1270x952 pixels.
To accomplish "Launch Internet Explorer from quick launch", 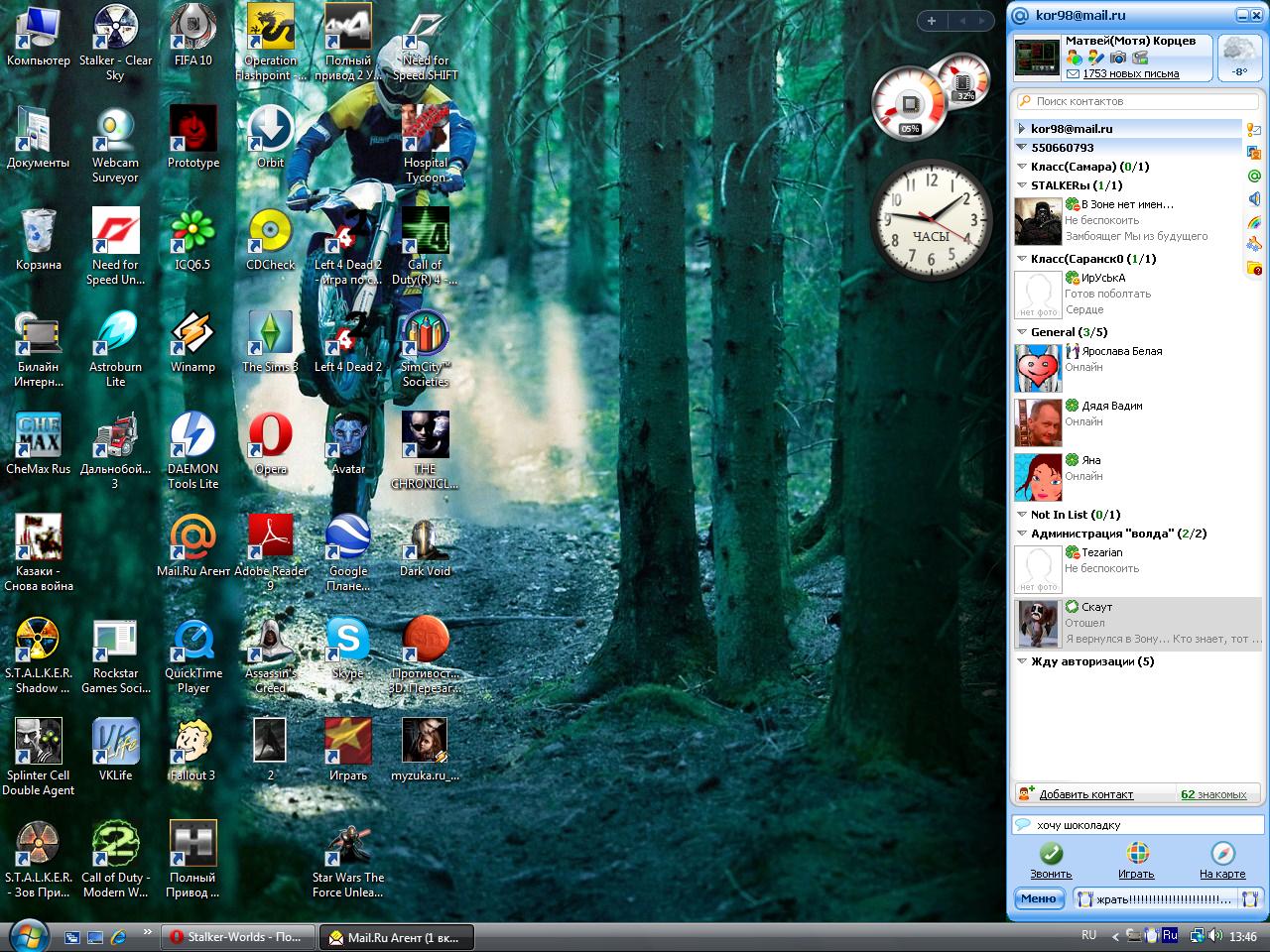I will click(118, 935).
